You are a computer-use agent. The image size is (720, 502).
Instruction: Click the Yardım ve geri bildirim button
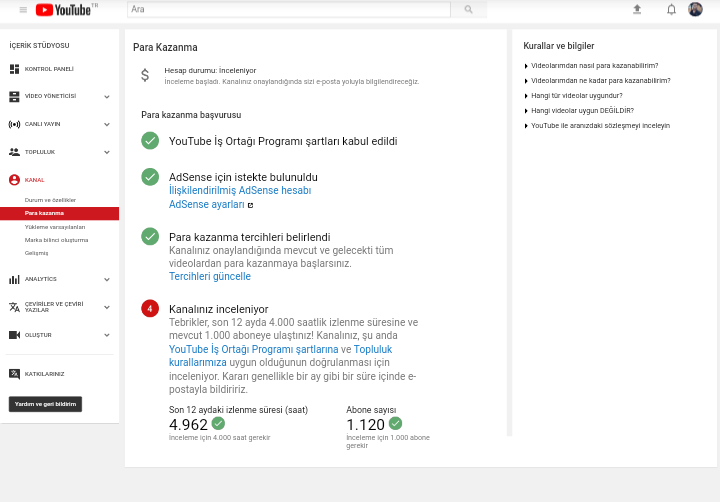pos(45,404)
